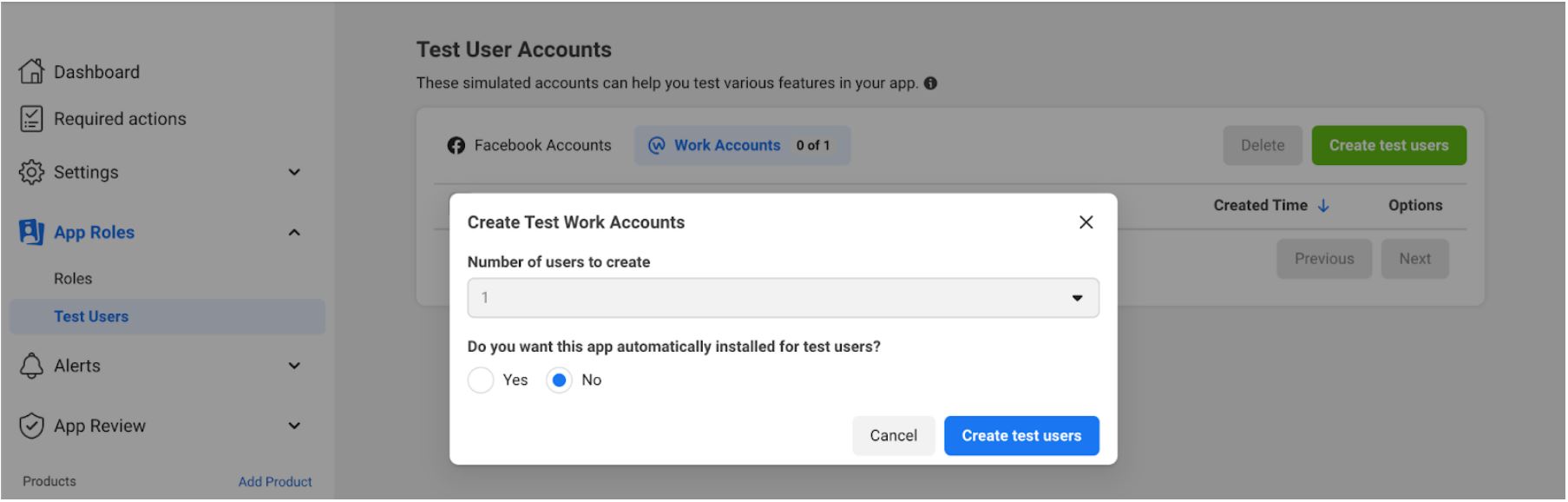Click the Required actions checklist icon
This screenshot has width=1568, height=502.
pyautogui.click(x=31, y=119)
